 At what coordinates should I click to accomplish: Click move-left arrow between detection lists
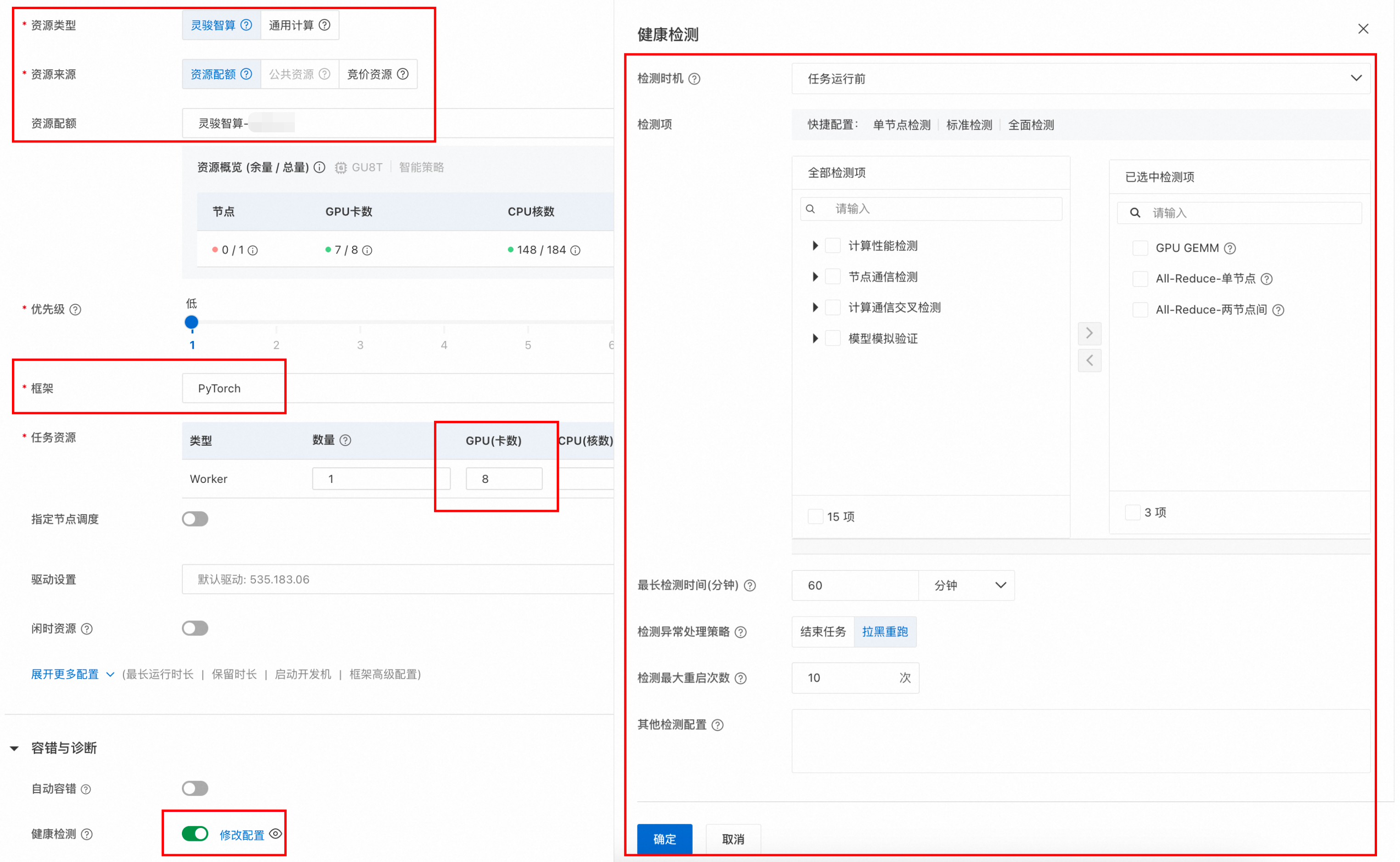[1090, 360]
